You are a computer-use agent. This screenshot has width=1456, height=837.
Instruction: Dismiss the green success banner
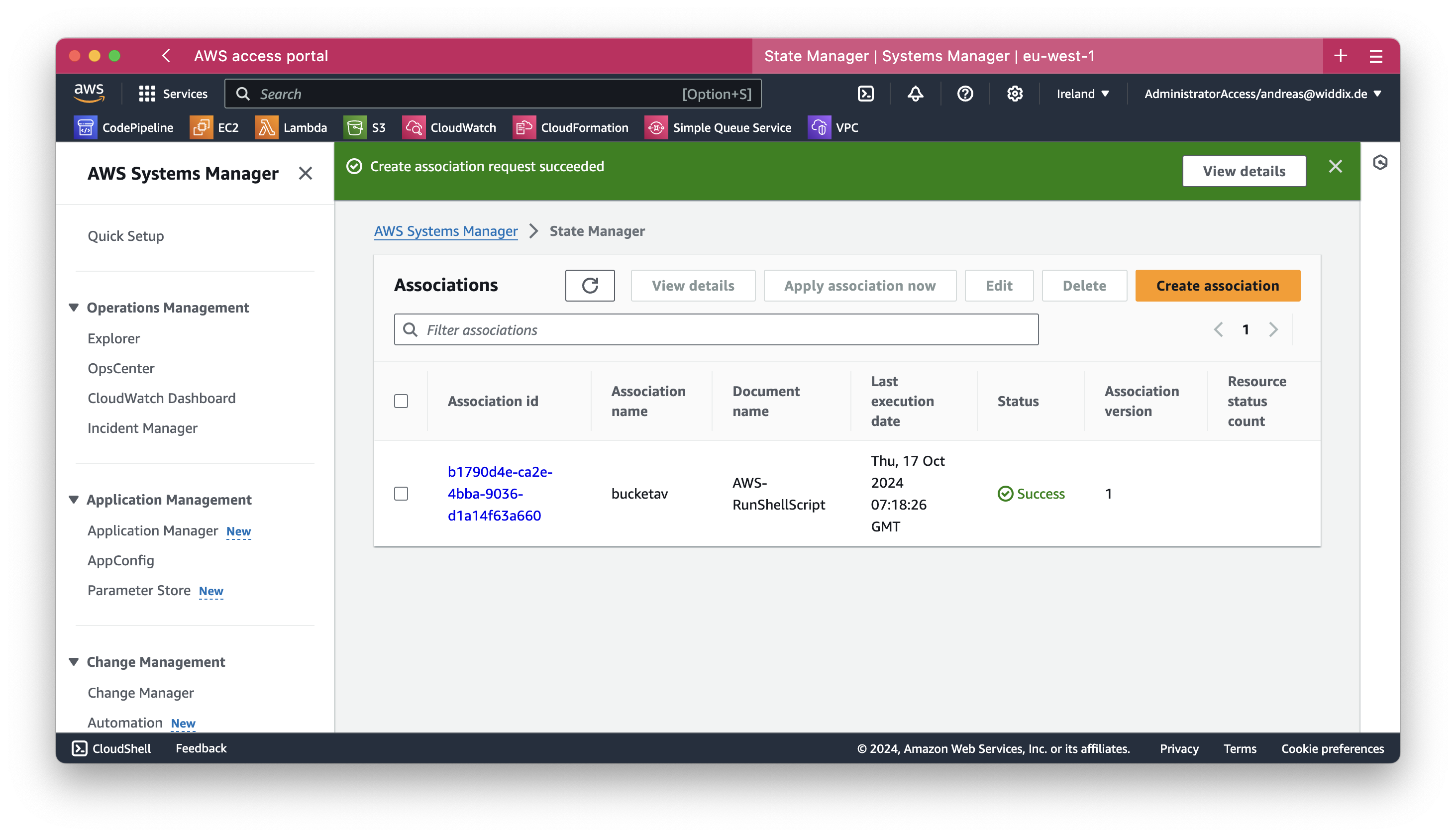1335,167
